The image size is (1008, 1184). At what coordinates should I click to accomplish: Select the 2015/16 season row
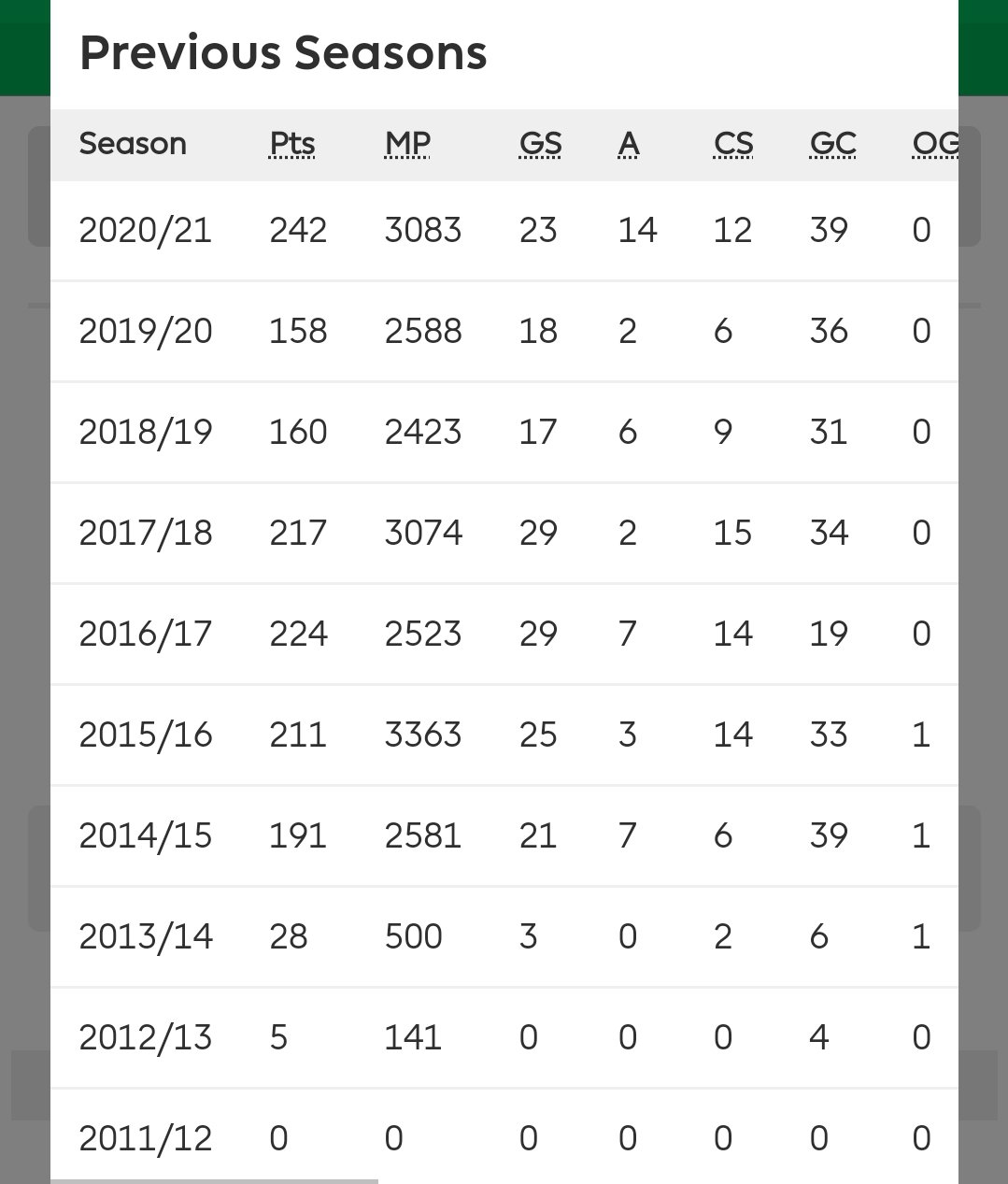[x=504, y=735]
